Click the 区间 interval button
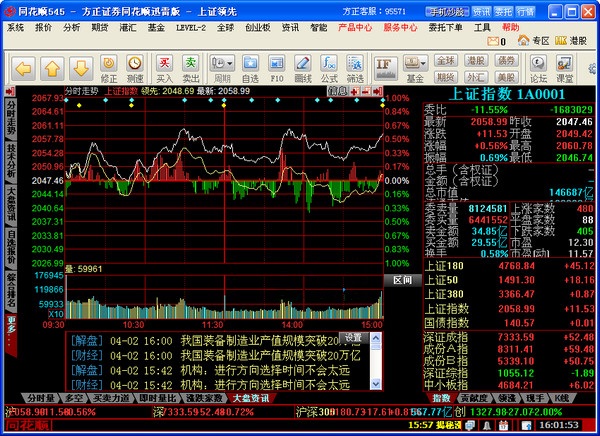This screenshot has height=436, width=600. [x=402, y=280]
